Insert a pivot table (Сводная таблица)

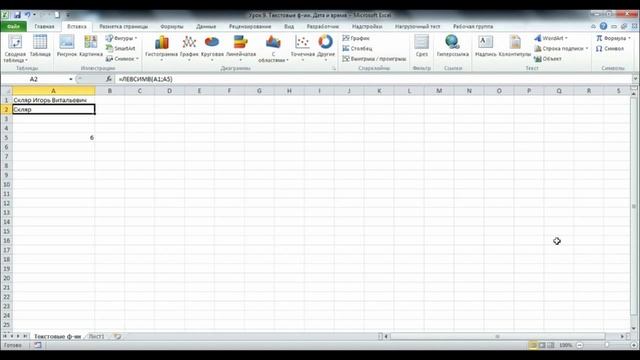(15, 49)
